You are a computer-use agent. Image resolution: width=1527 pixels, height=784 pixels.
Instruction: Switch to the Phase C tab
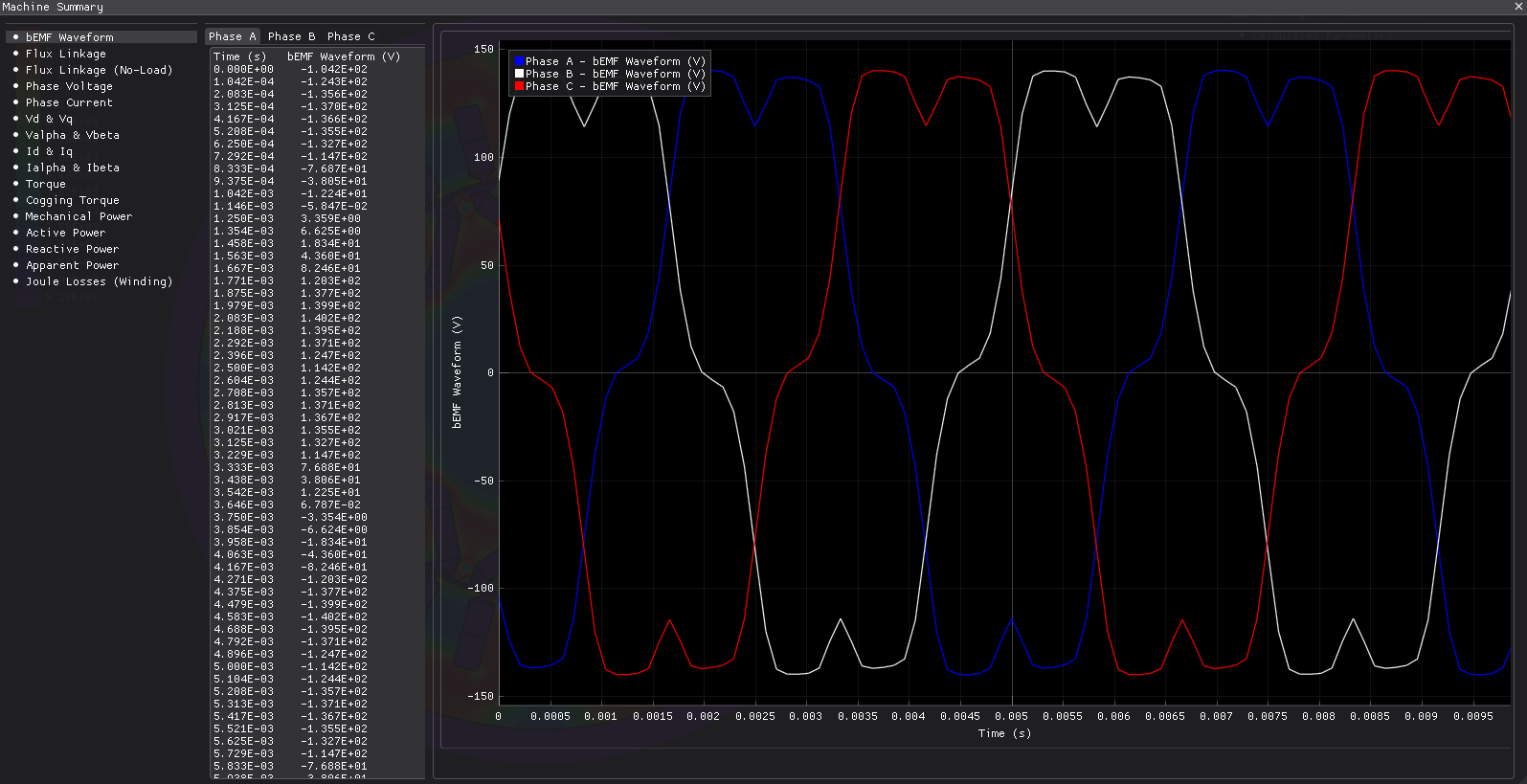click(350, 36)
